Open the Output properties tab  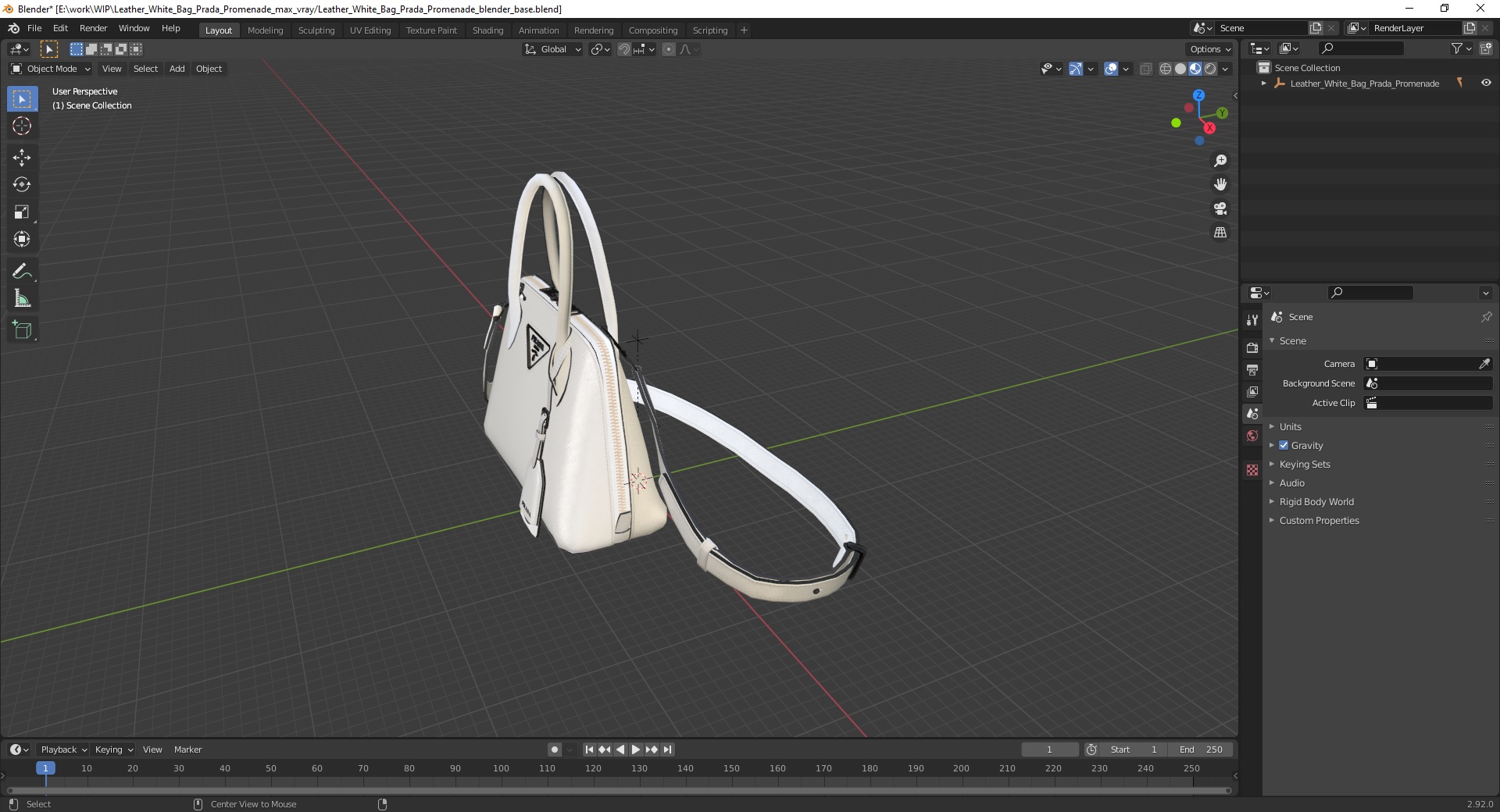[1252, 369]
